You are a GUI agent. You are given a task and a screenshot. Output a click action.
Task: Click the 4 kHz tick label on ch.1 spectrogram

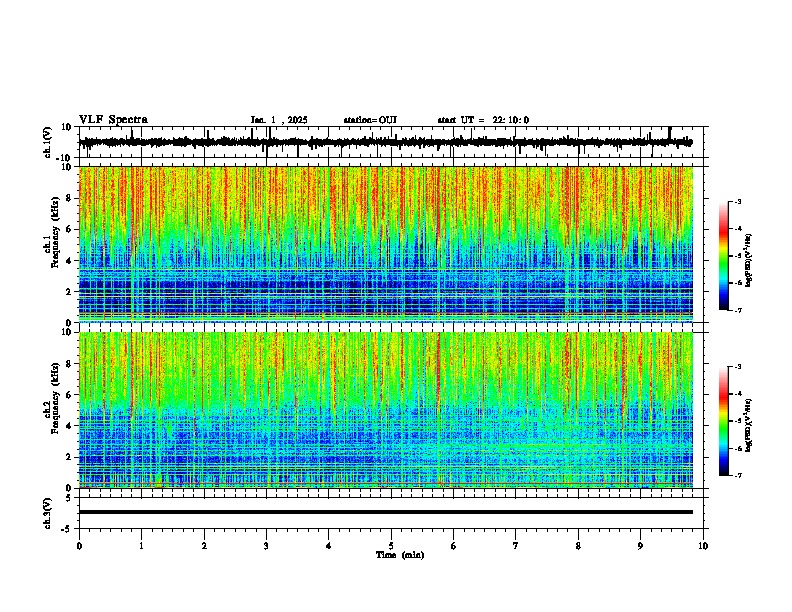coord(69,261)
